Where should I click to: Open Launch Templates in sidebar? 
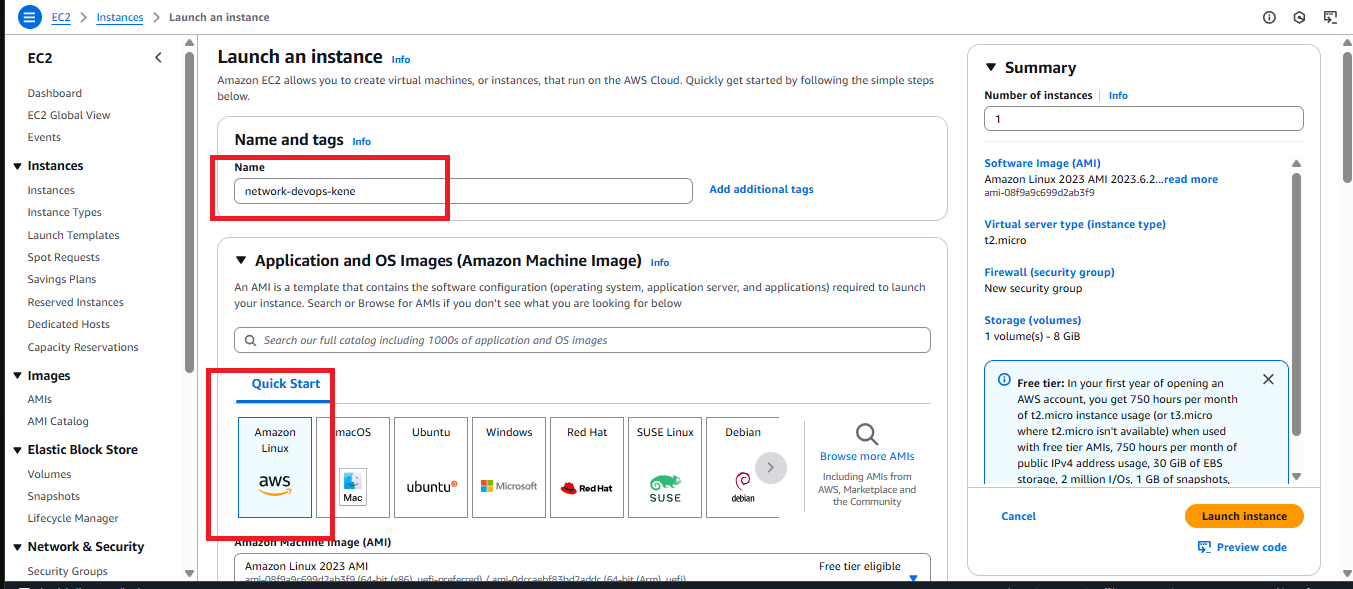pyautogui.click(x=73, y=235)
